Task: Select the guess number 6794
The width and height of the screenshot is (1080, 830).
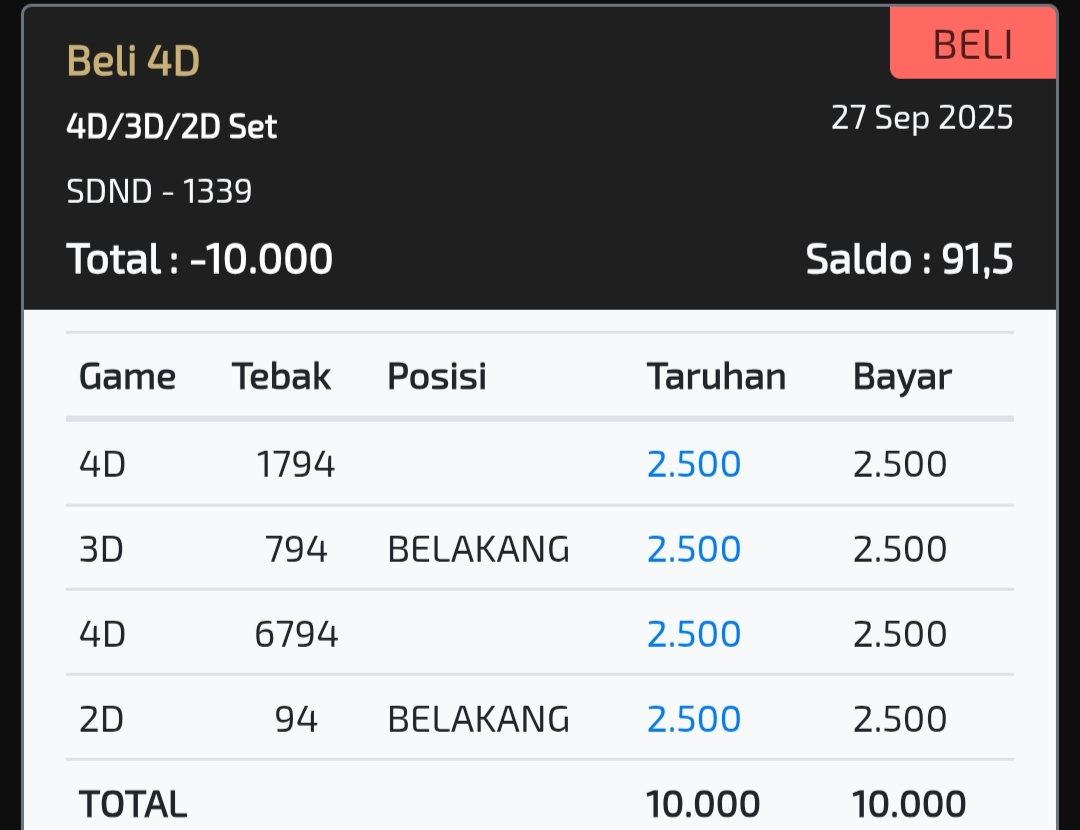Action: click(x=296, y=634)
